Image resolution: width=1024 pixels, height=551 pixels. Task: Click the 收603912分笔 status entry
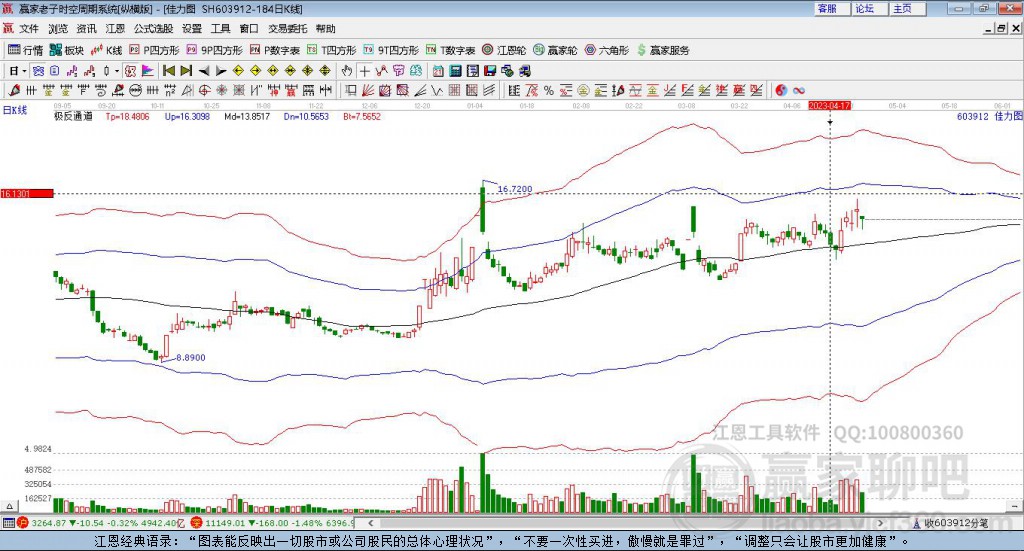(956, 523)
